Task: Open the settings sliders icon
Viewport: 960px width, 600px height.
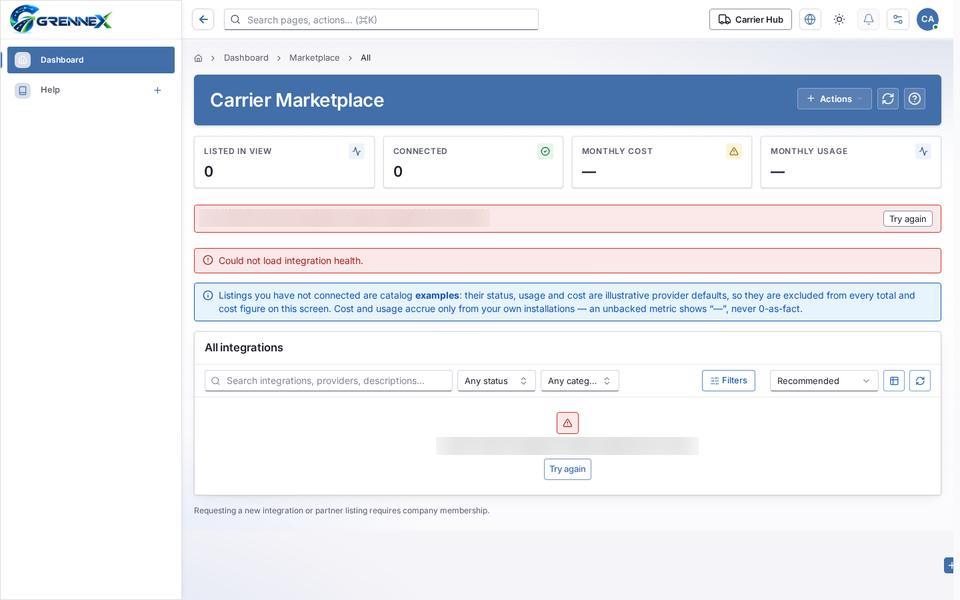Action: 898,20
